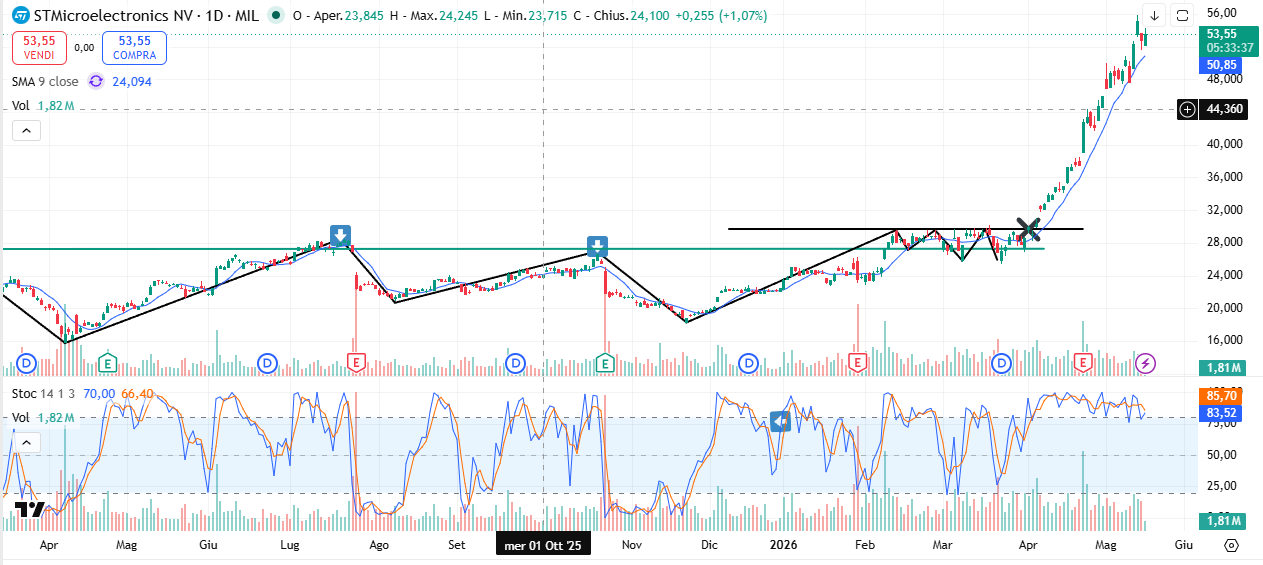Click the red earnings E marker before Ago
Viewport: 1263px width, 565px height.
click(355, 362)
